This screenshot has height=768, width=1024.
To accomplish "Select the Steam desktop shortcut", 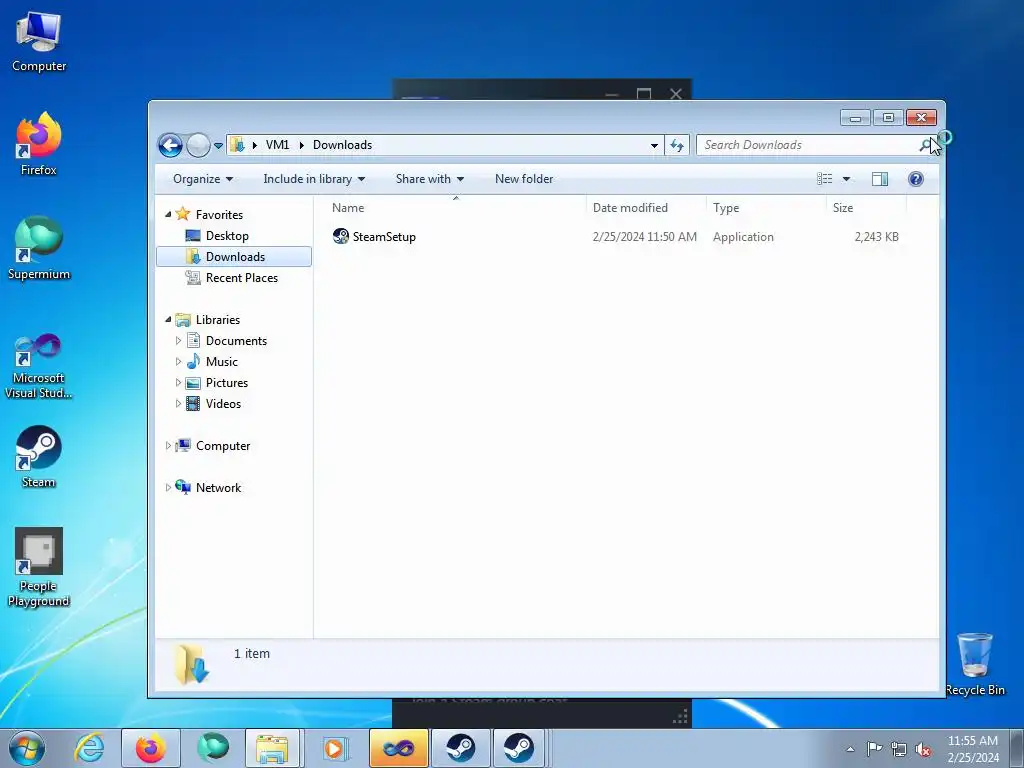I will pos(39,456).
